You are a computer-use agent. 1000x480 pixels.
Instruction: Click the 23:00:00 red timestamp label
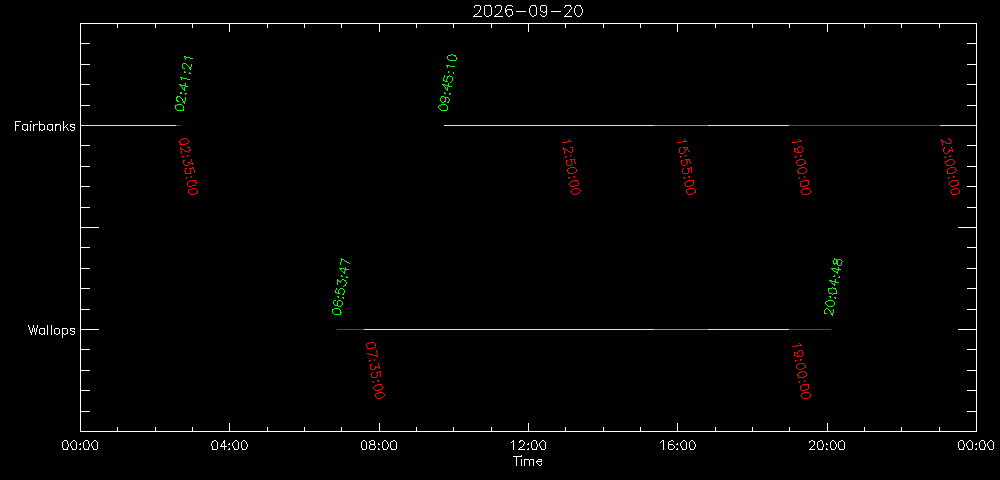[x=950, y=167]
